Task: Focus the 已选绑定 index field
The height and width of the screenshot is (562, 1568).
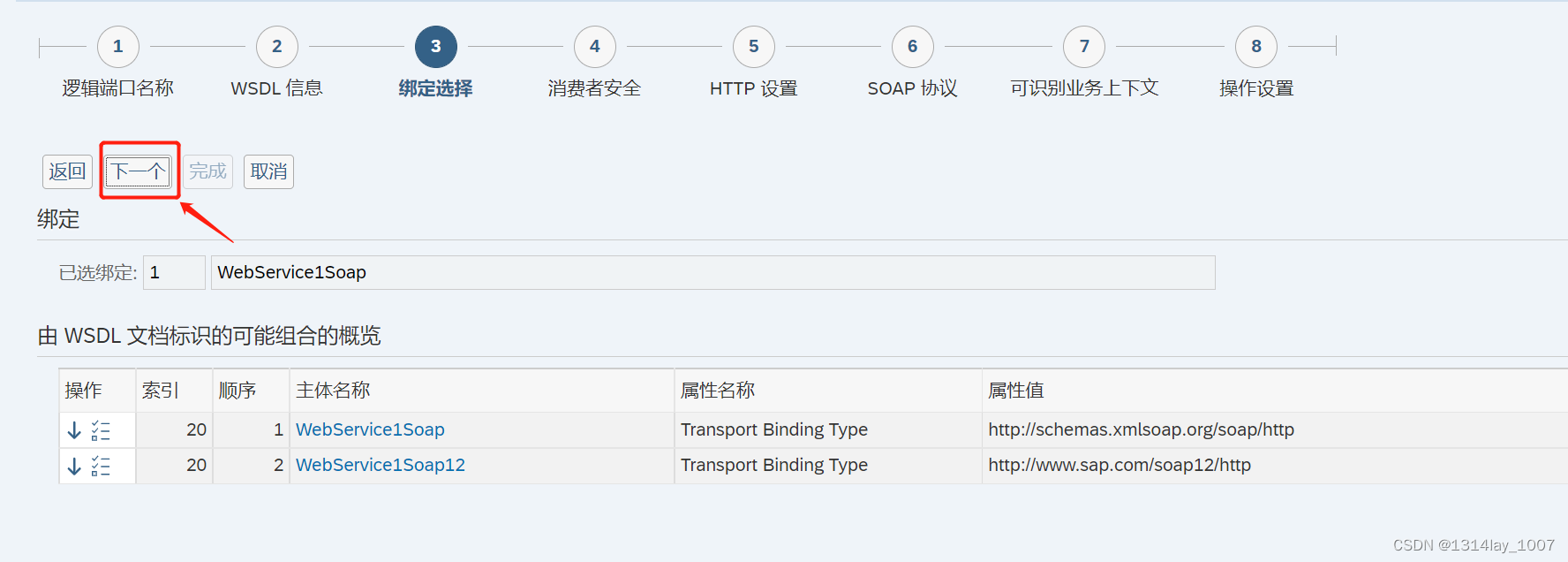Action: 174,272
